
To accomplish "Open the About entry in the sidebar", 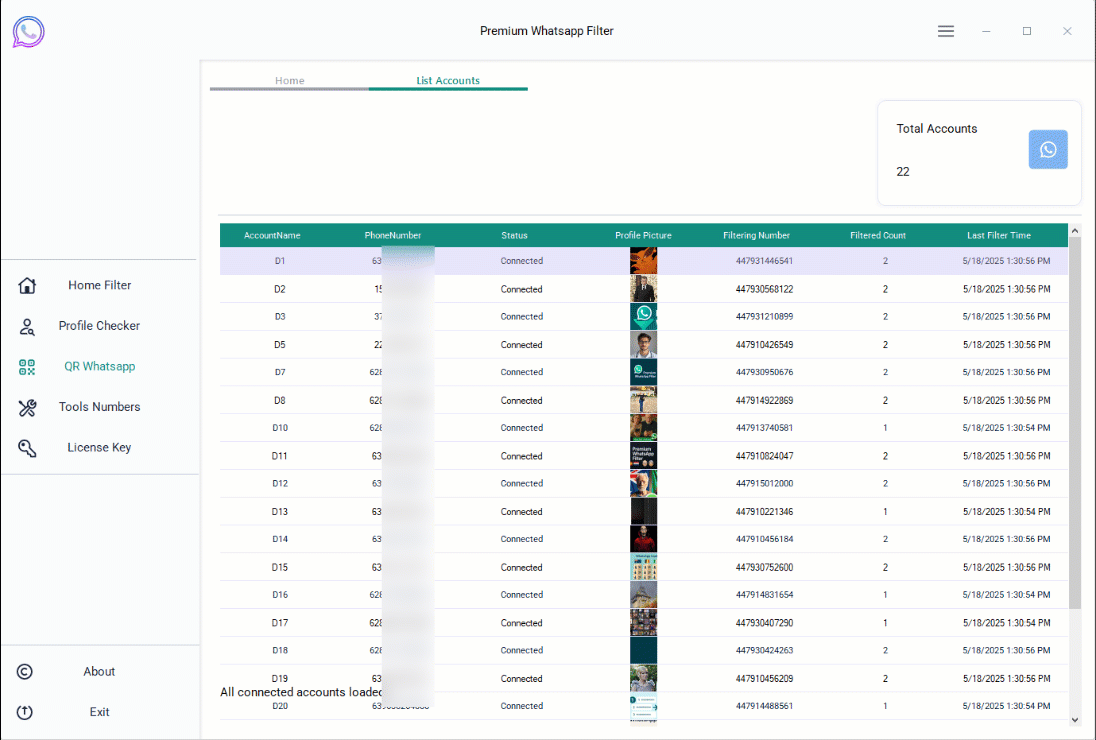I will (99, 672).
